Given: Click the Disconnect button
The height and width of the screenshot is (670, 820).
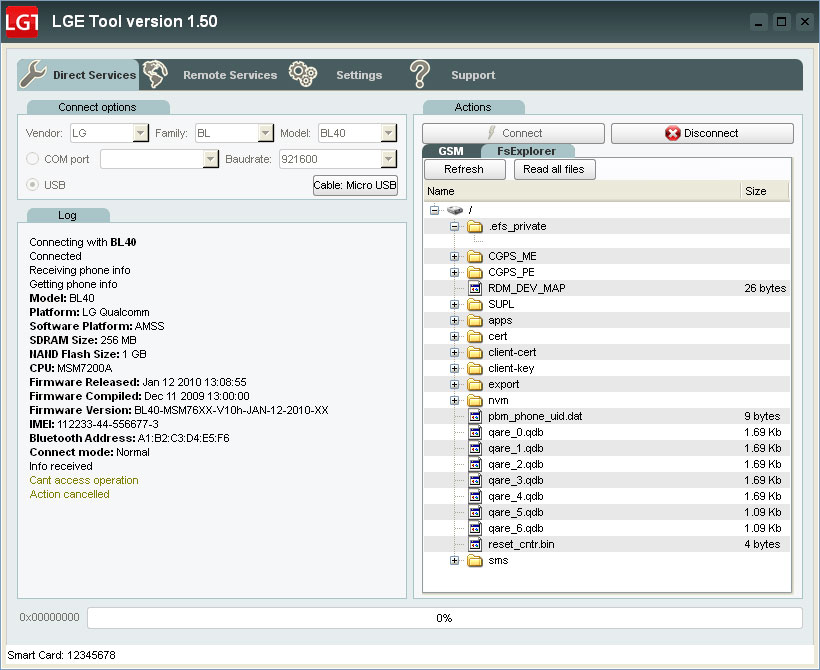Looking at the screenshot, I should click(702, 133).
